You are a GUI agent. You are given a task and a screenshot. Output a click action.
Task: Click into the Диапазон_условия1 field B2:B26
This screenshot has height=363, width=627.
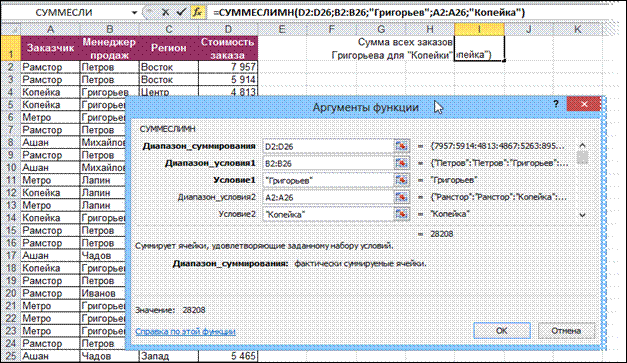pos(328,163)
